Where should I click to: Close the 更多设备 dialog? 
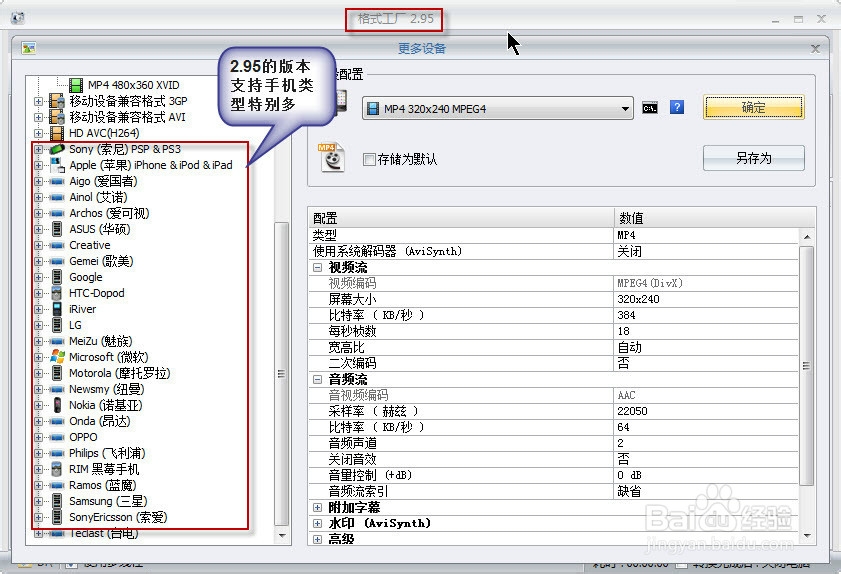click(x=815, y=49)
